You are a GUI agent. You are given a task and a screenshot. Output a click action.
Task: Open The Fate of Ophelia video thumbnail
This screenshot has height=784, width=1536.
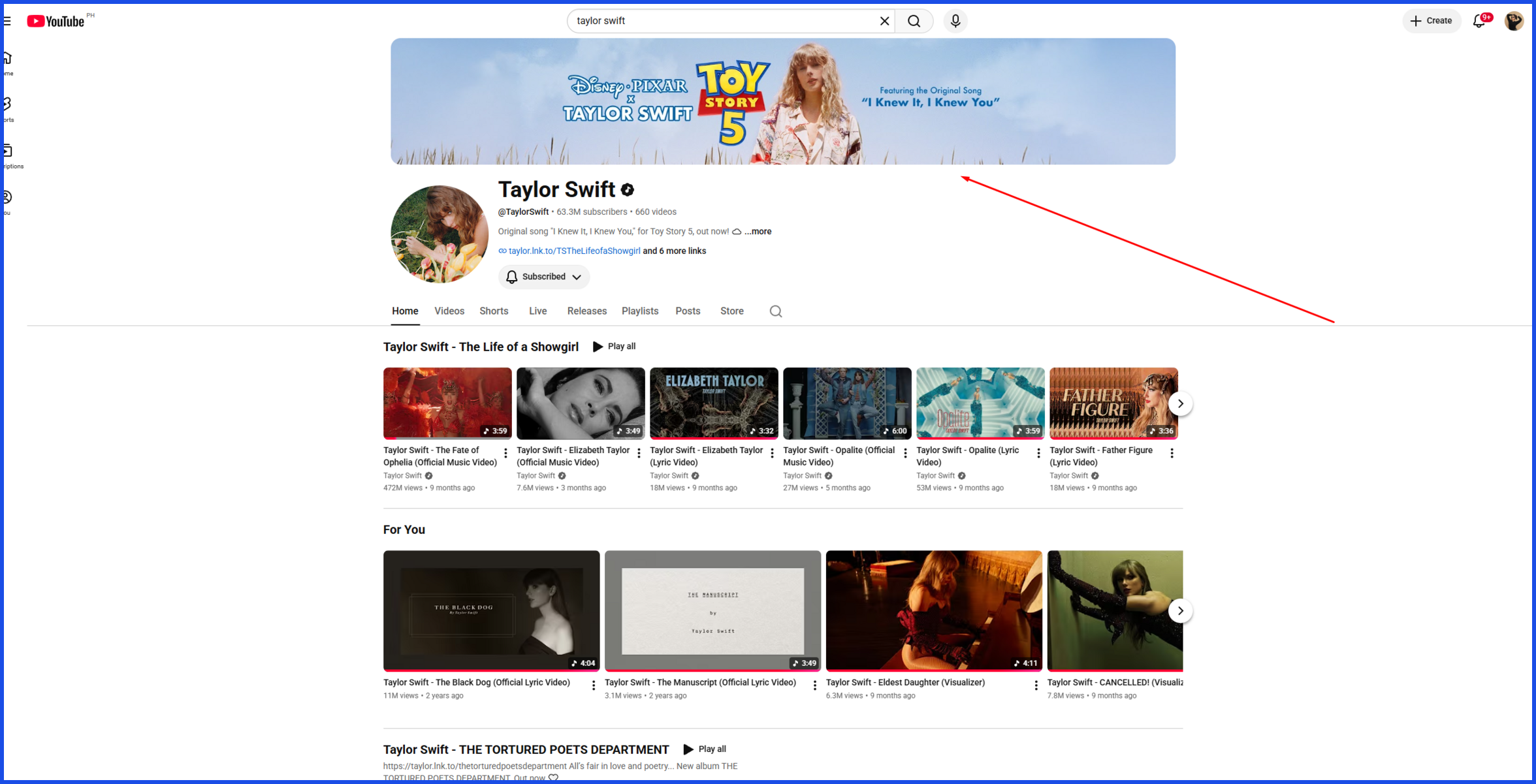point(447,403)
